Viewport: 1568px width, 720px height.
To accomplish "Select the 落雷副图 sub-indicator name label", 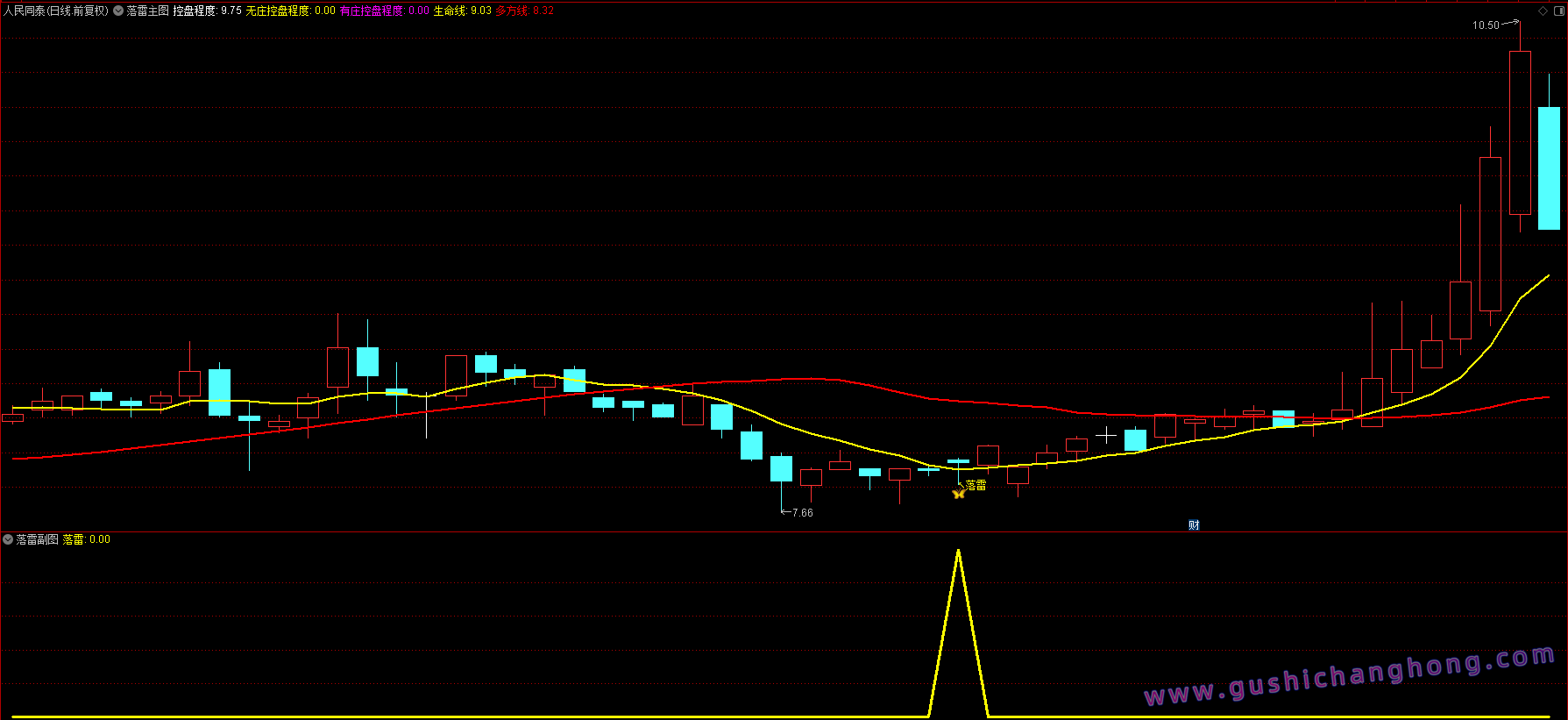I will tap(38, 539).
